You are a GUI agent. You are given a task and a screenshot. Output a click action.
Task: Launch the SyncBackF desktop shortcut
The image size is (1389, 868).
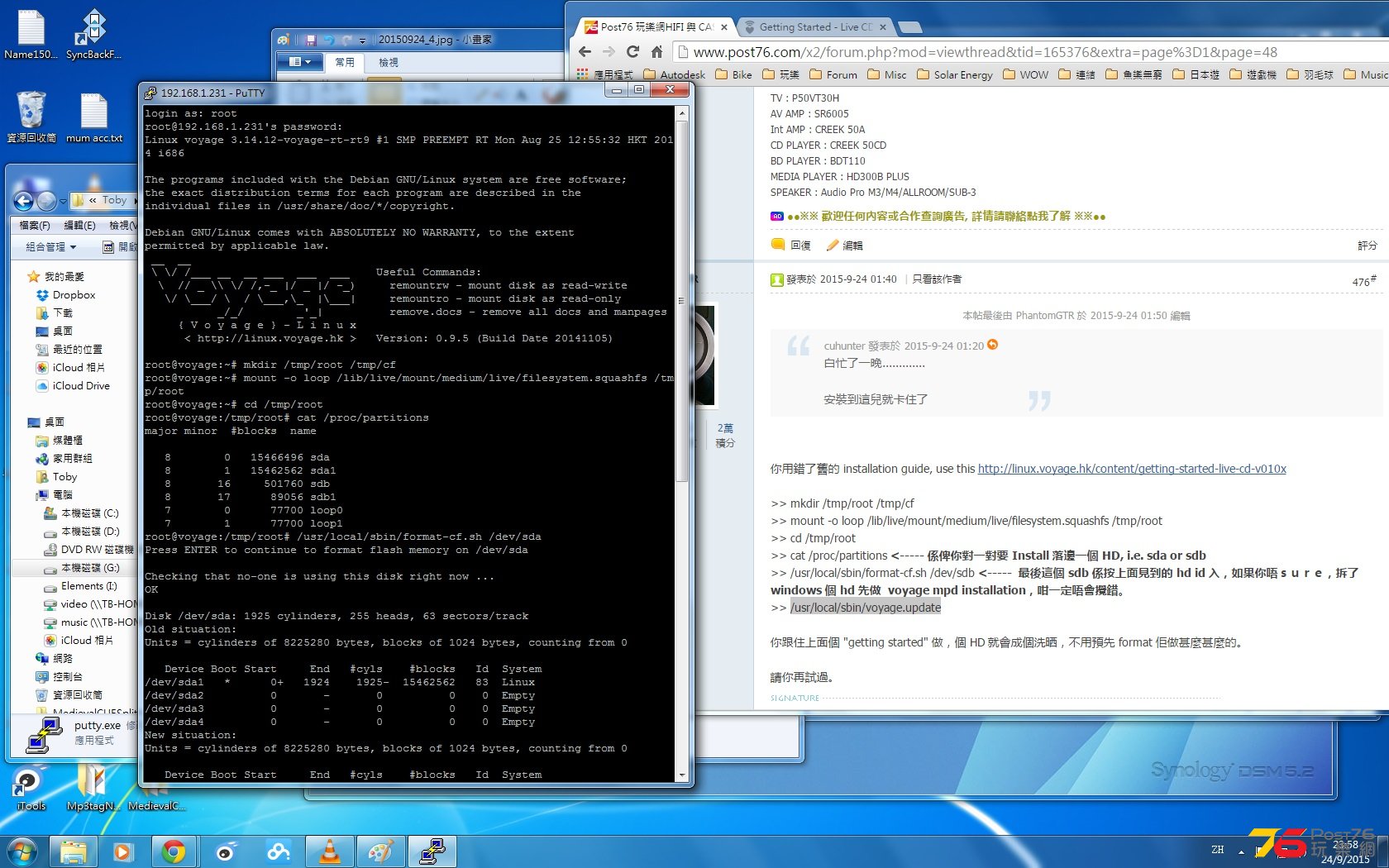(93, 33)
